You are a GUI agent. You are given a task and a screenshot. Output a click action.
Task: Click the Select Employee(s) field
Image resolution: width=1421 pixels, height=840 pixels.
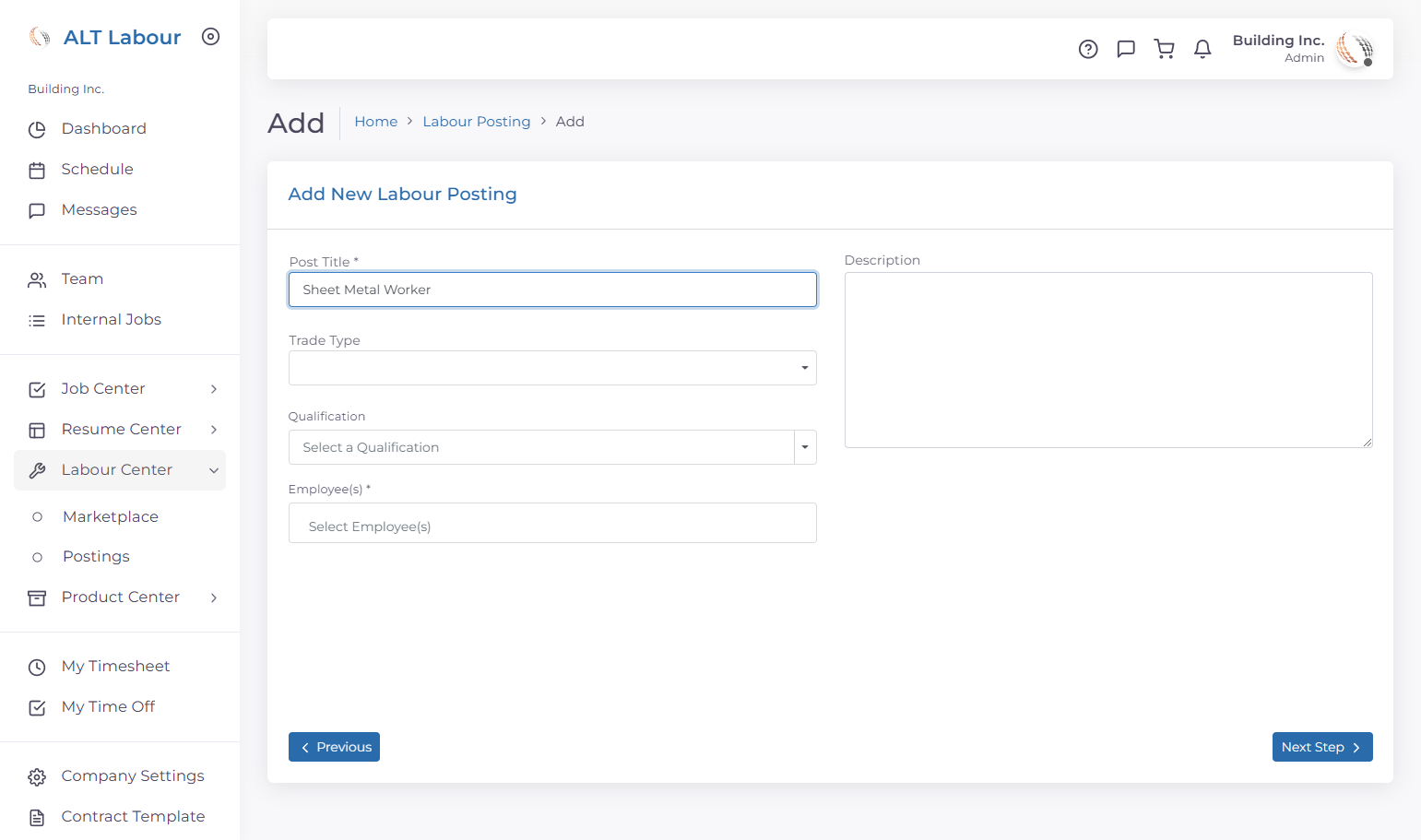(552, 523)
